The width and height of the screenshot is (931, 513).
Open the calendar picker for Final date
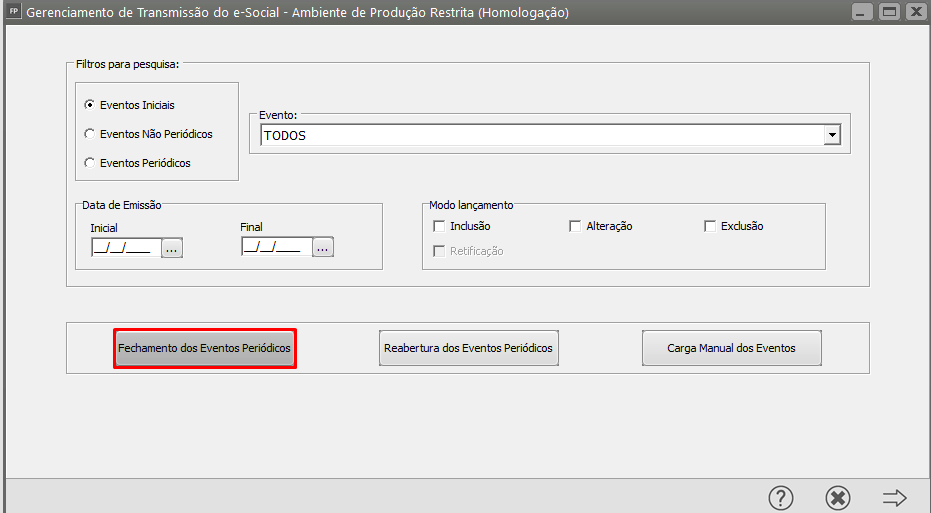(x=322, y=247)
